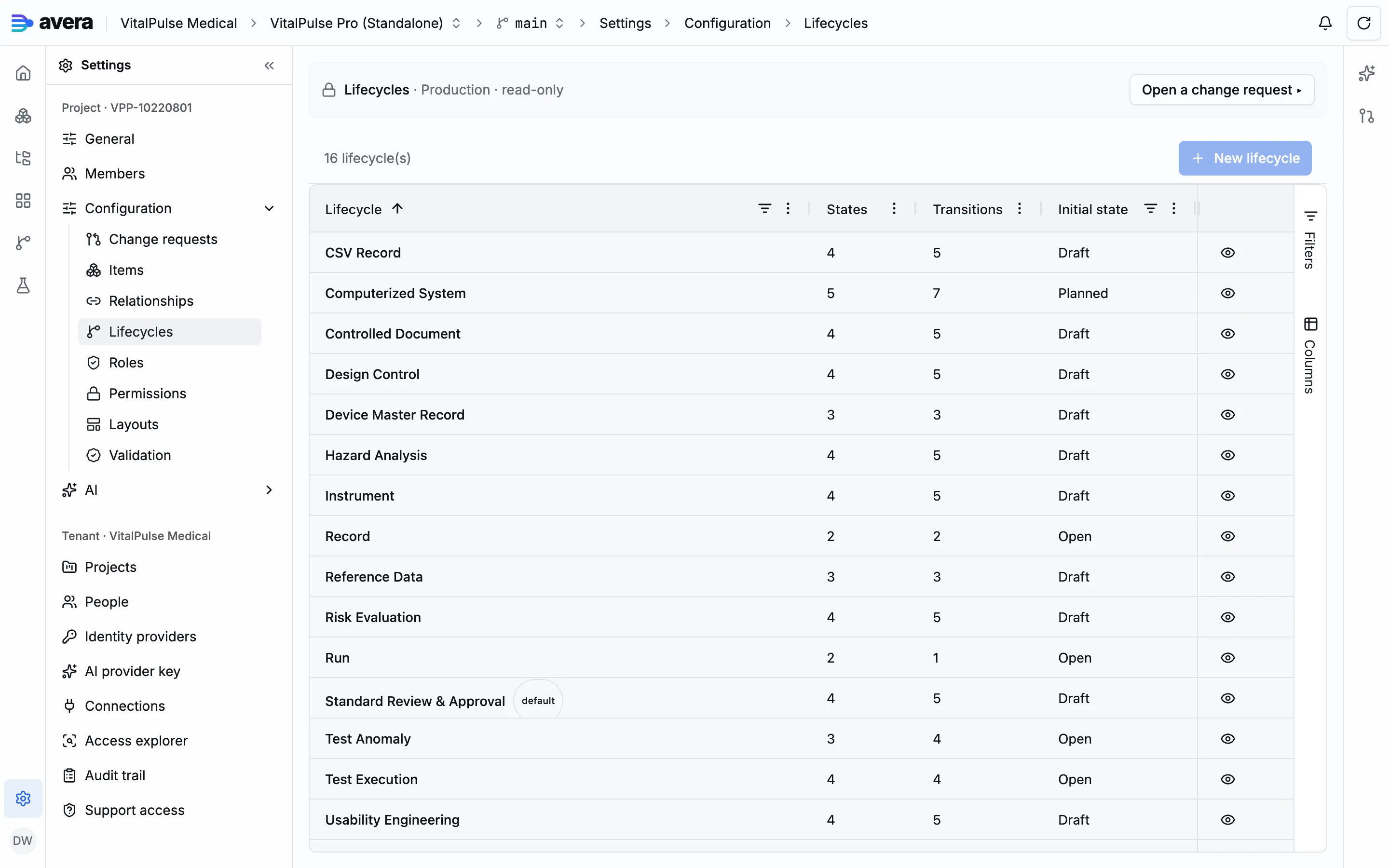
Task: View the Hazard Analysis lifecycle eye icon
Action: click(x=1228, y=455)
